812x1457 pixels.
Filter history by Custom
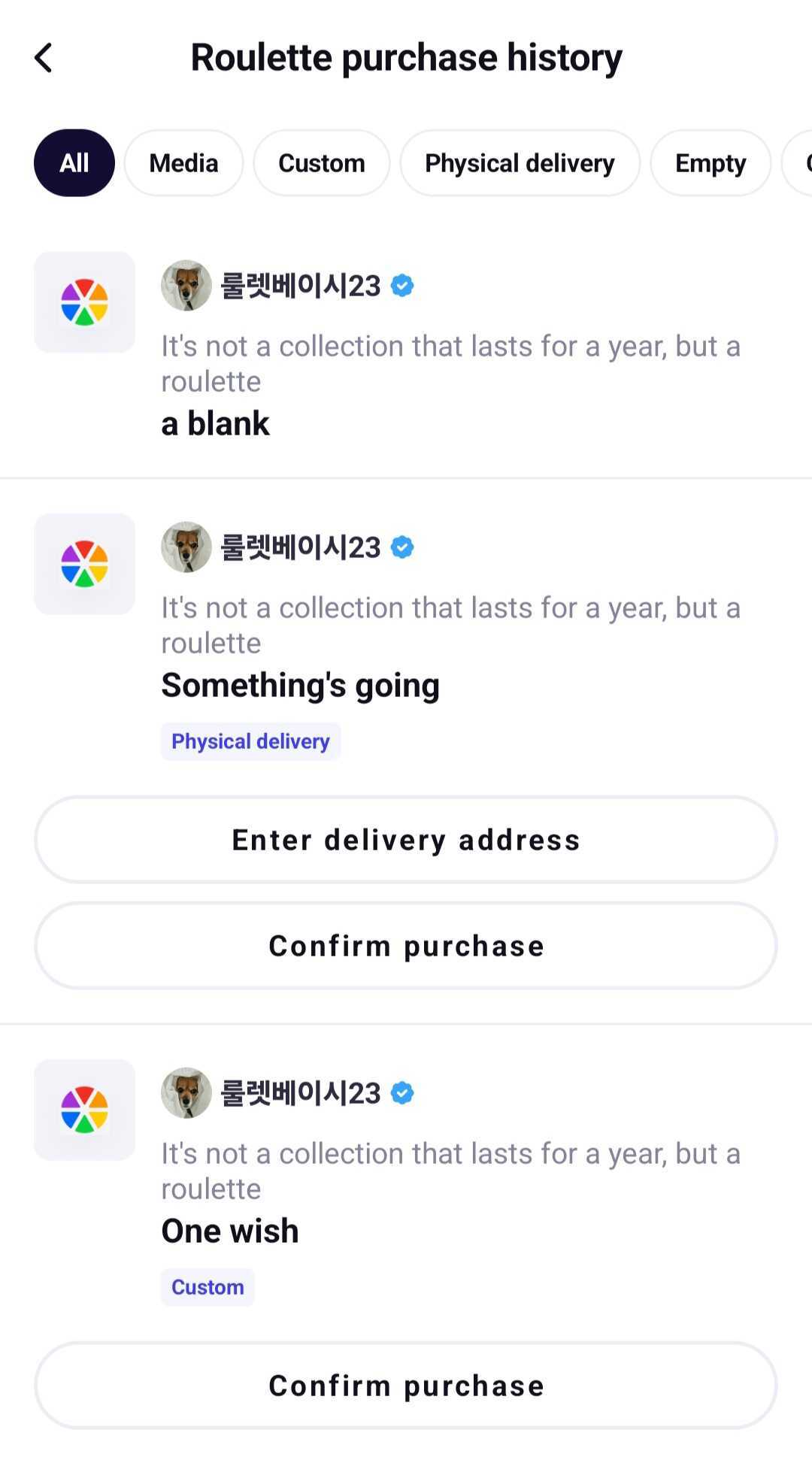coord(322,163)
